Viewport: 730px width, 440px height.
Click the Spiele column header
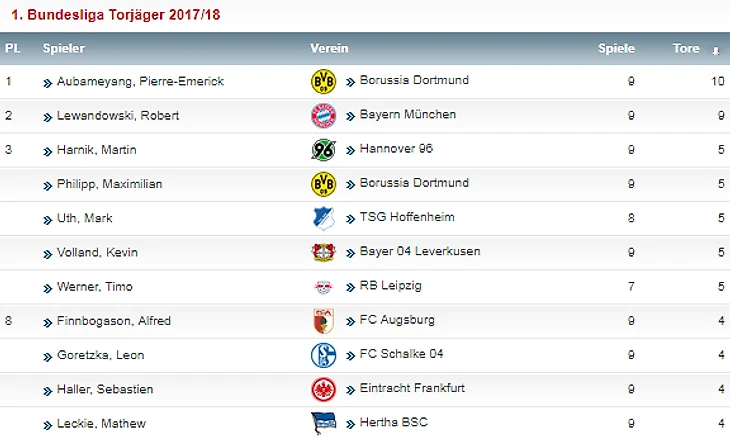[x=616, y=48]
